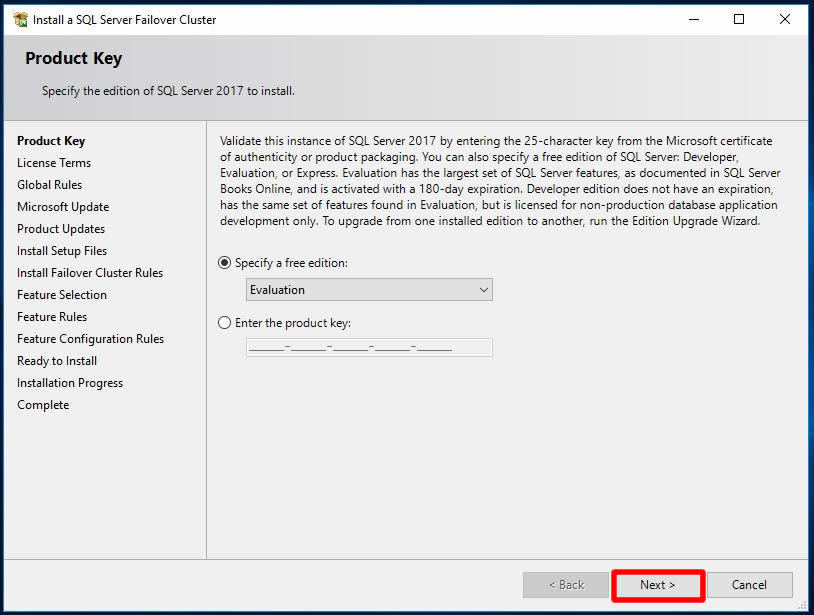This screenshot has width=814, height=615.
Task: Select the Product Key step in the sidebar
Action: pos(51,141)
